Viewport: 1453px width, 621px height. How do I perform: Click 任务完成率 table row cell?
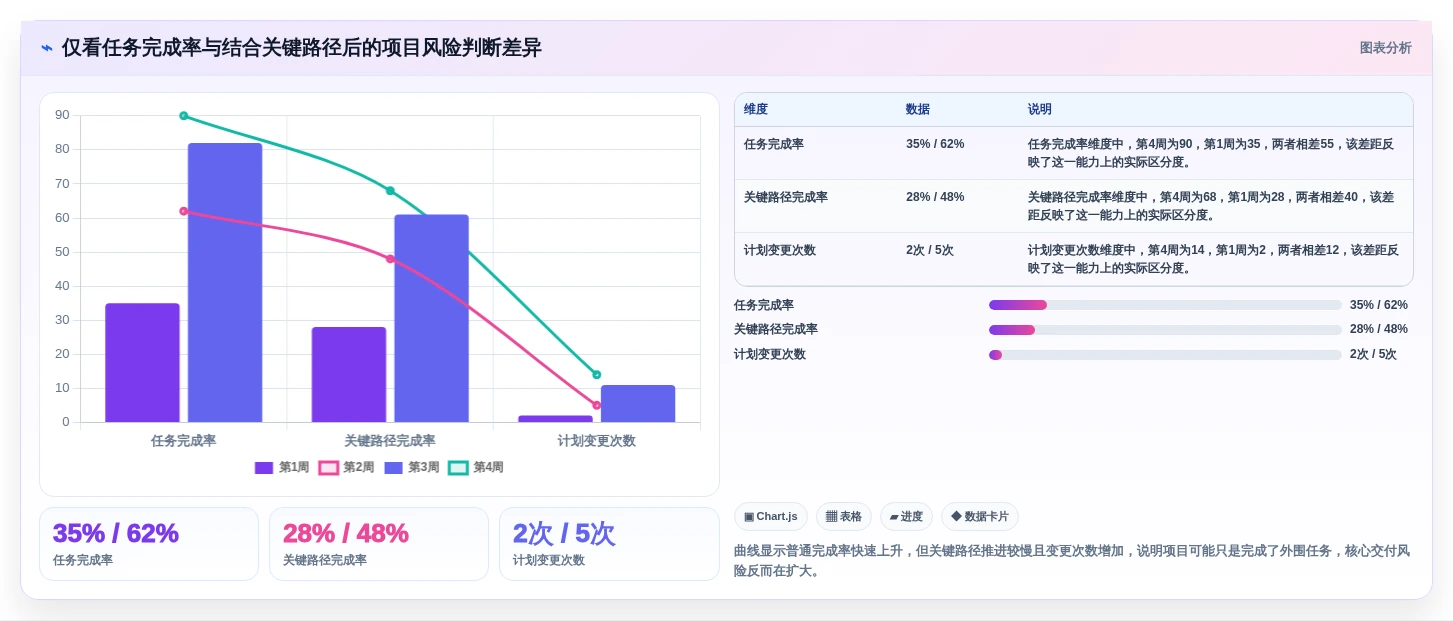pyautogui.click(x=774, y=144)
